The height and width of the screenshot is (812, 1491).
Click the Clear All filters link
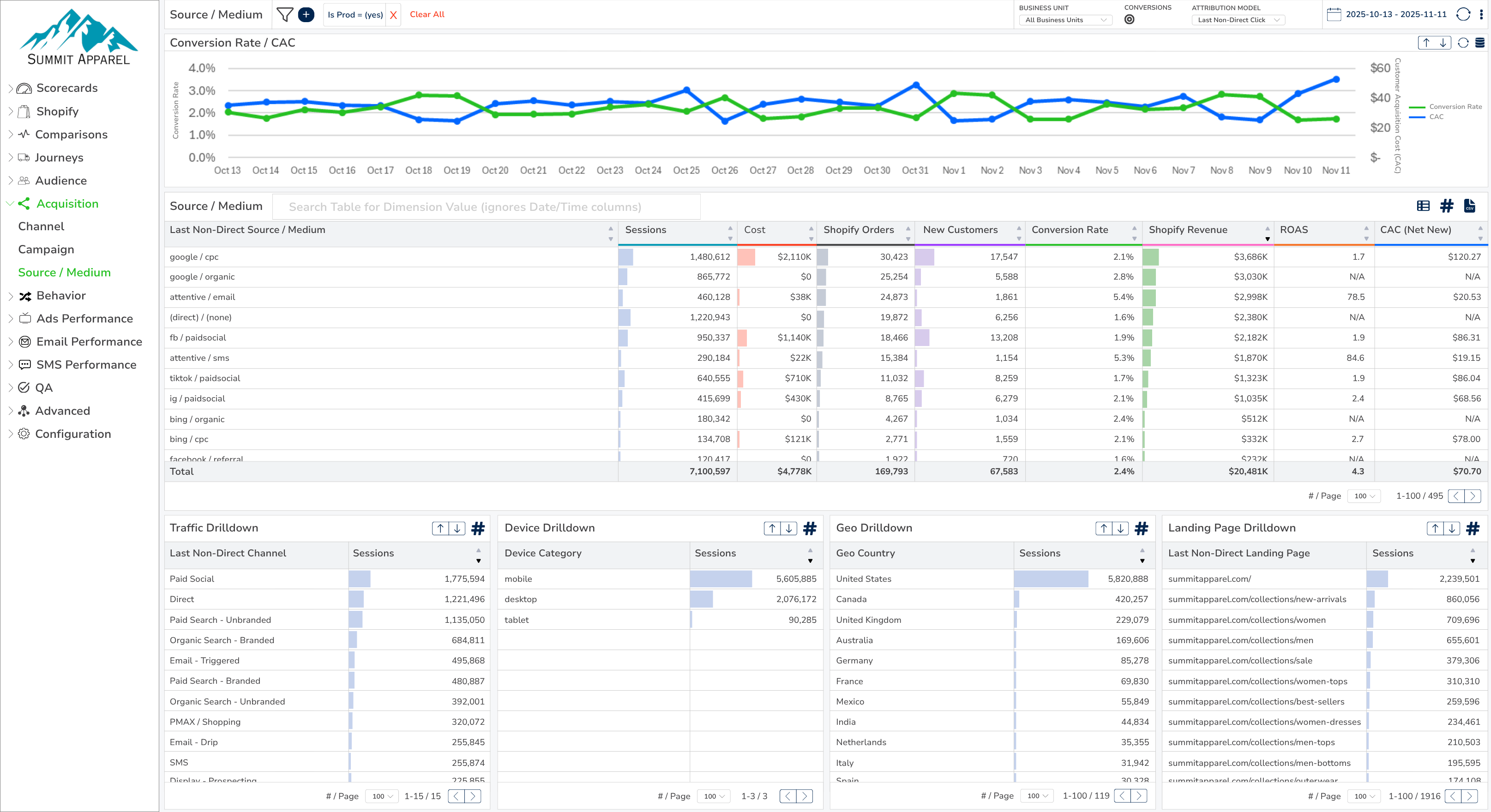tap(427, 14)
